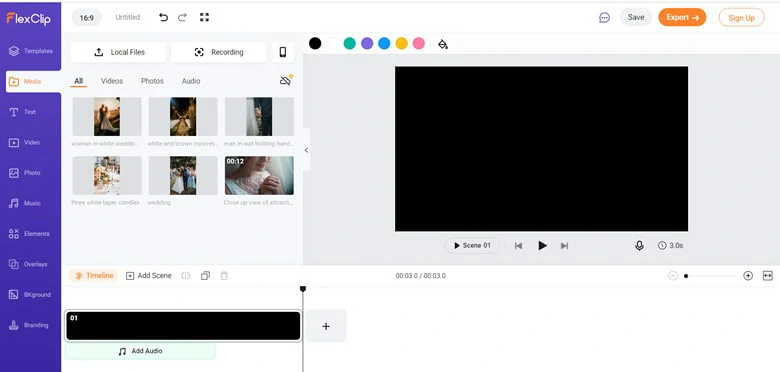The height and width of the screenshot is (372, 780).
Task: Zoom in the timeline
Action: pos(748,276)
